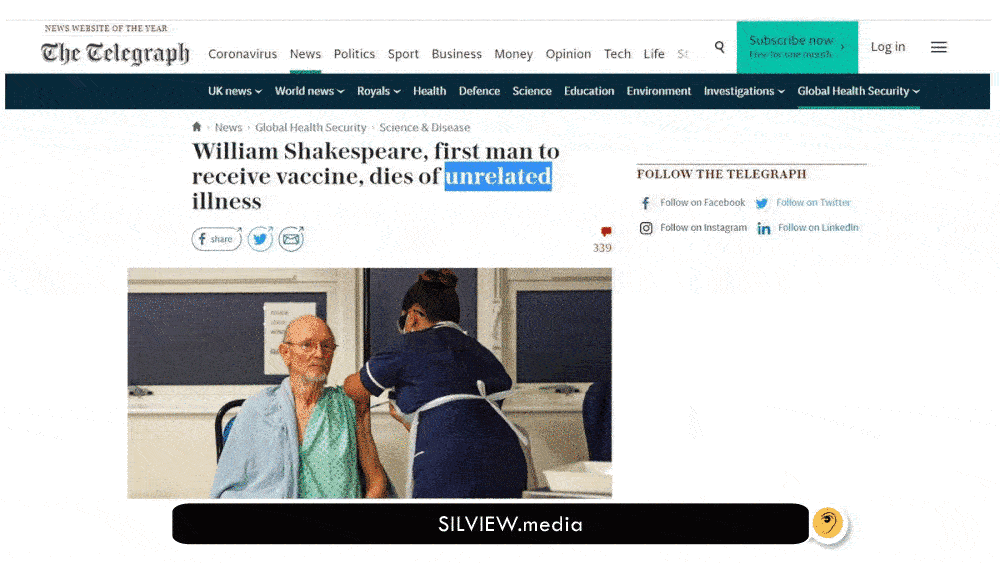Open the hamburger menu icon
This screenshot has width=1000, height=563.
point(938,47)
